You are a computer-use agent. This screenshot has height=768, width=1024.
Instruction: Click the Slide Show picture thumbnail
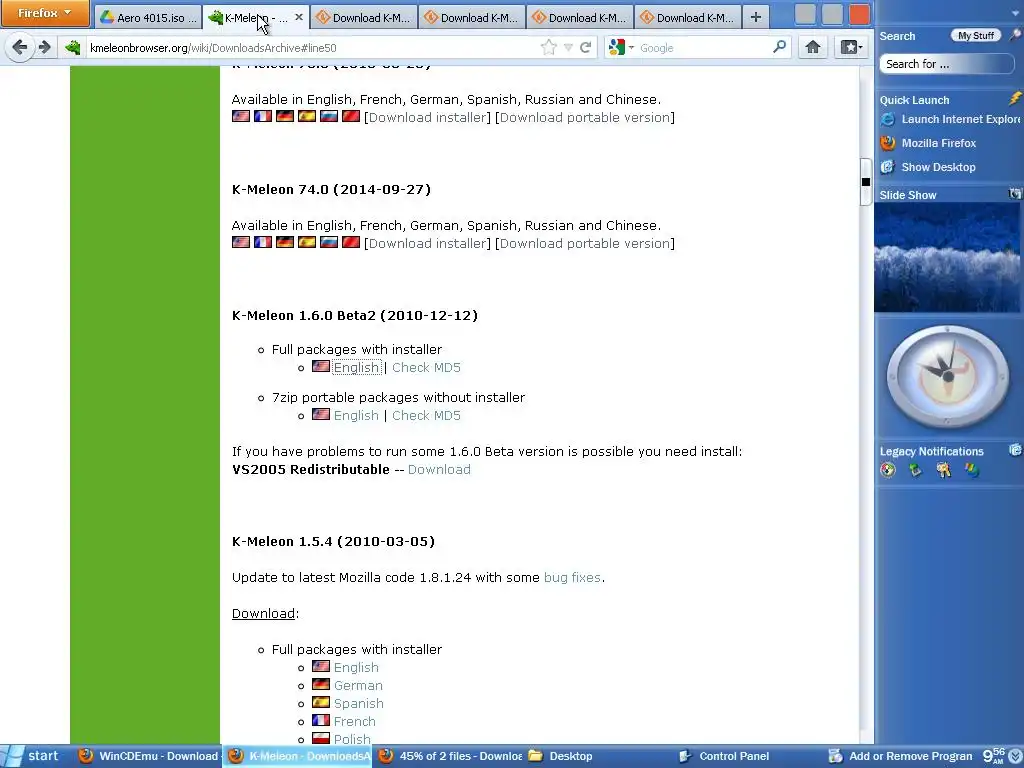tap(947, 257)
